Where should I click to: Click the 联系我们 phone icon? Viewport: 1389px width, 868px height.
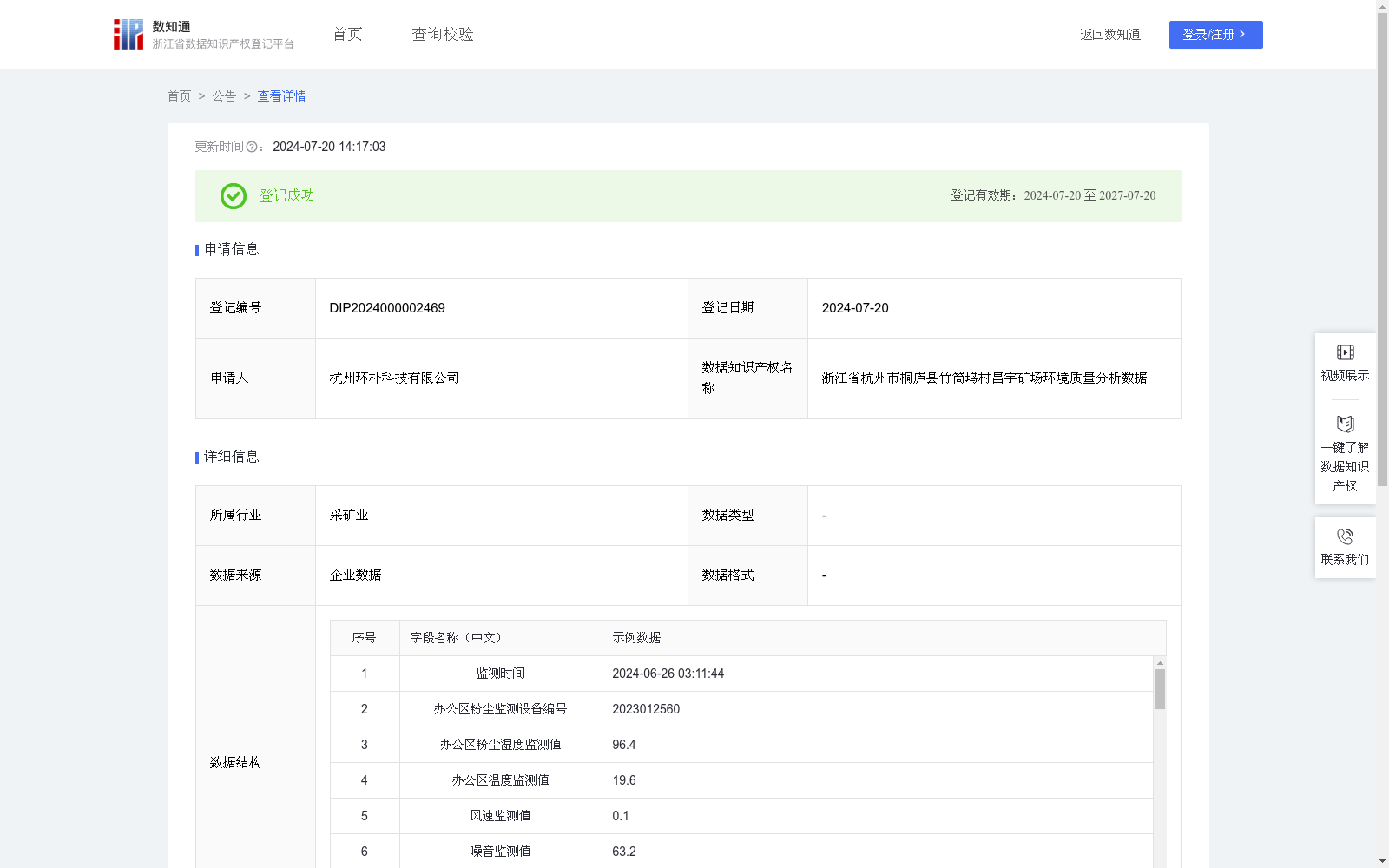[x=1345, y=536]
